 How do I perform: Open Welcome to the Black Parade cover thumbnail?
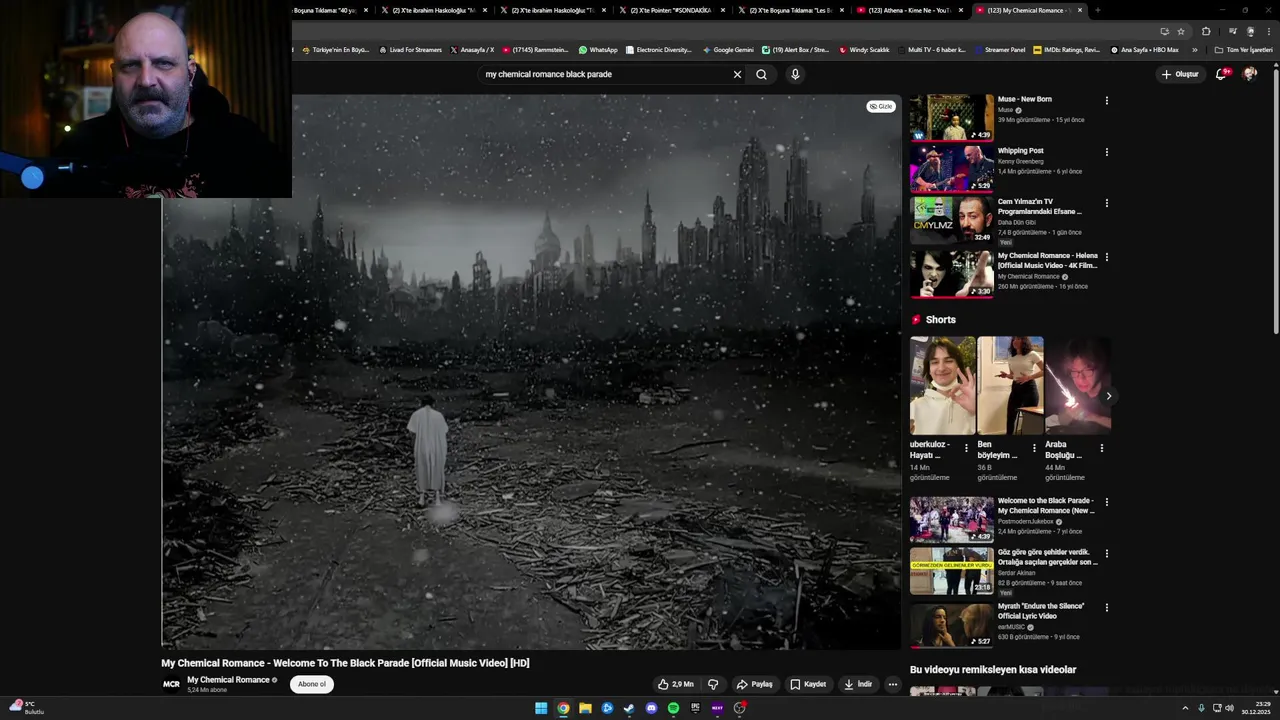(x=952, y=519)
